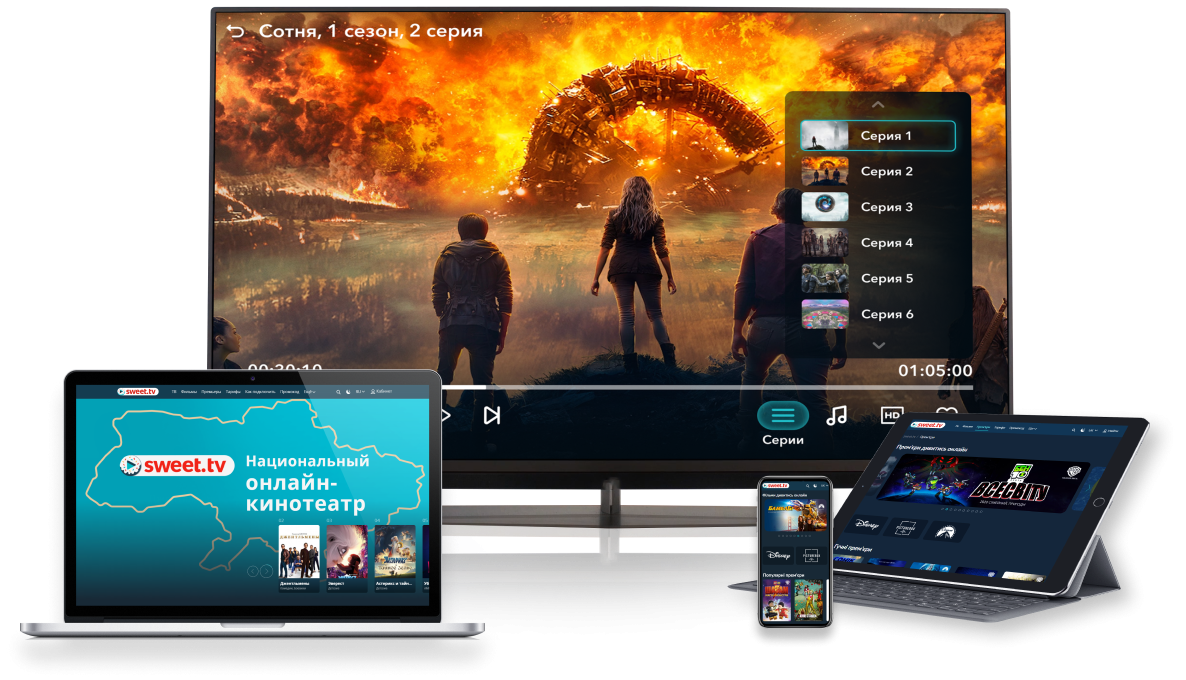Open the Ben 10 banner on the tablet
Viewport: 1186px width, 680px height.
pos(983,481)
